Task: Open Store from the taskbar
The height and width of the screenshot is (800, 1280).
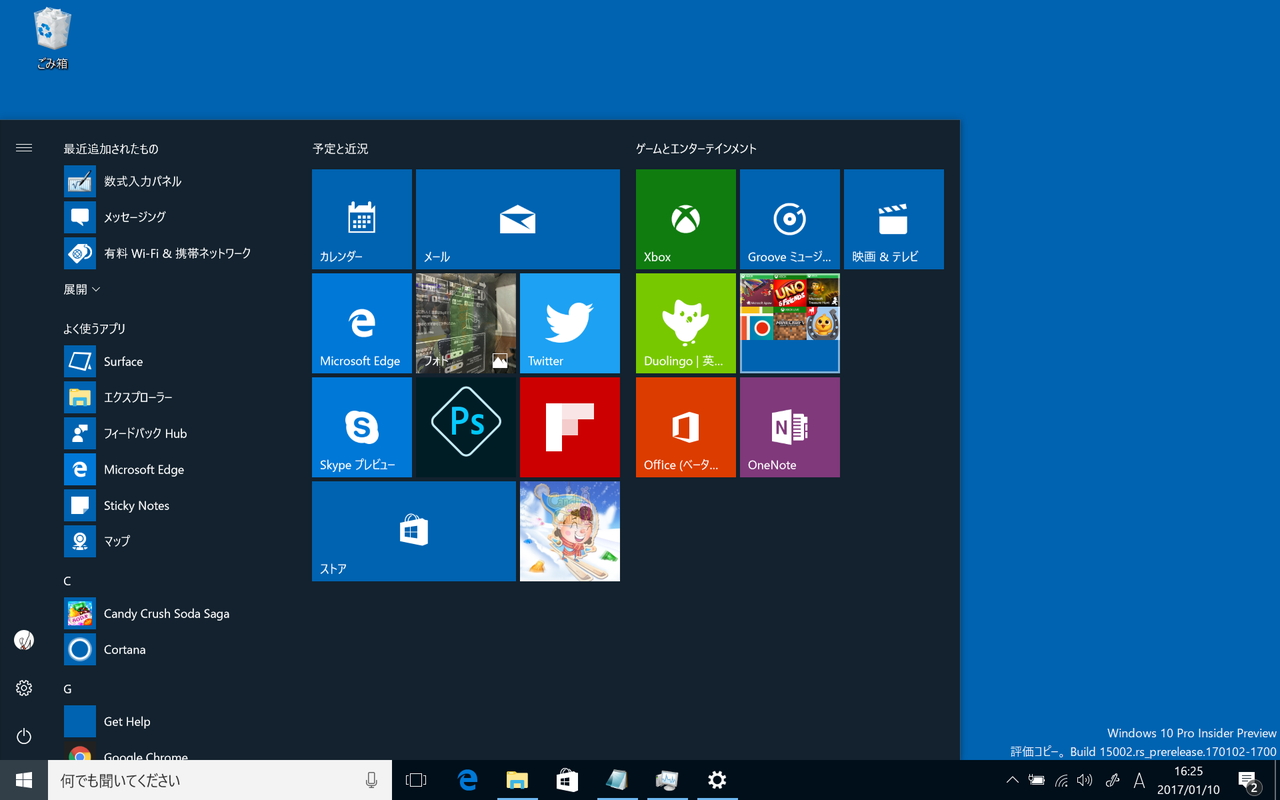Action: click(x=567, y=780)
